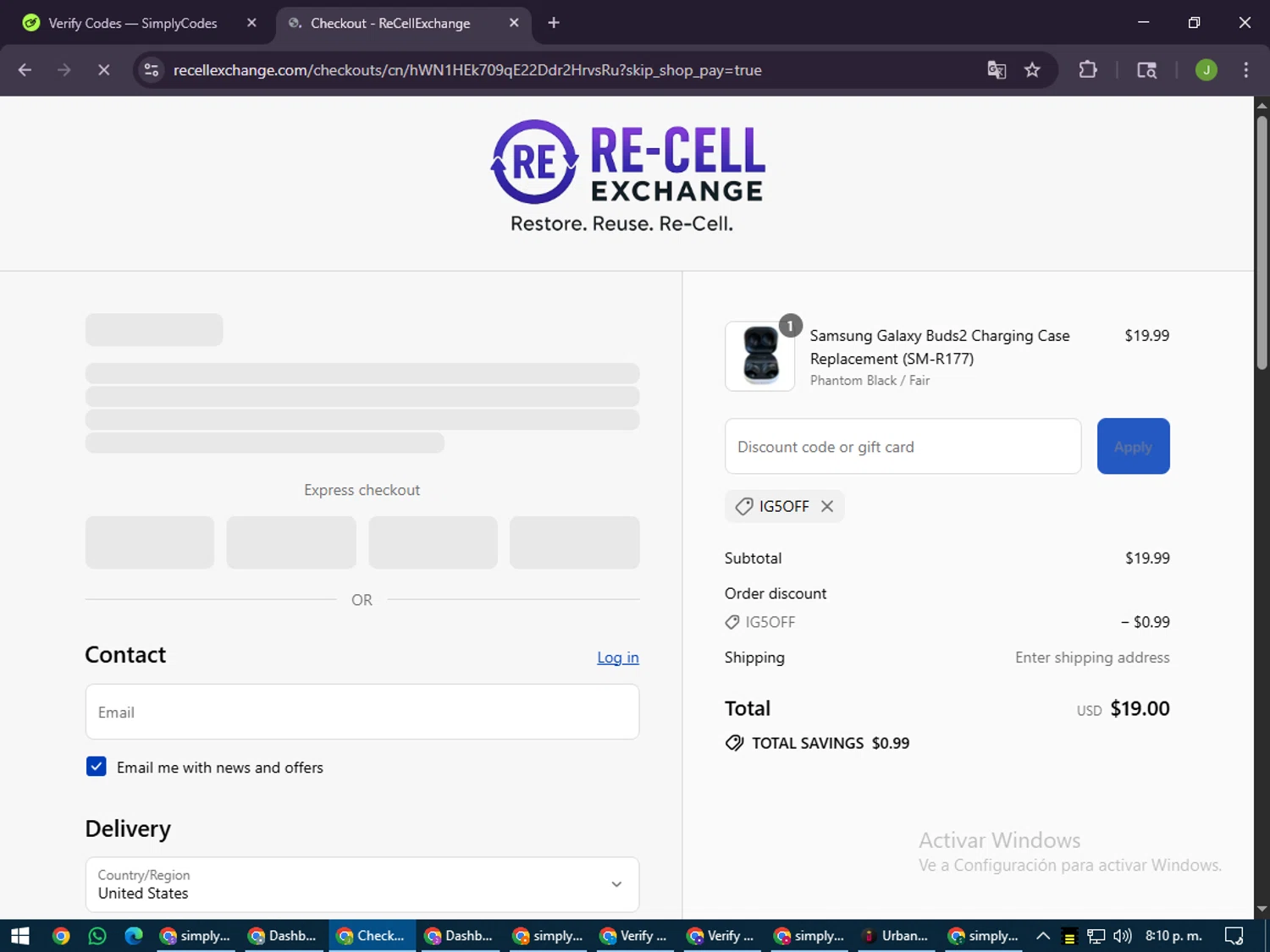Open Chrome from the taskbar
Image resolution: width=1270 pixels, height=952 pixels.
61,935
